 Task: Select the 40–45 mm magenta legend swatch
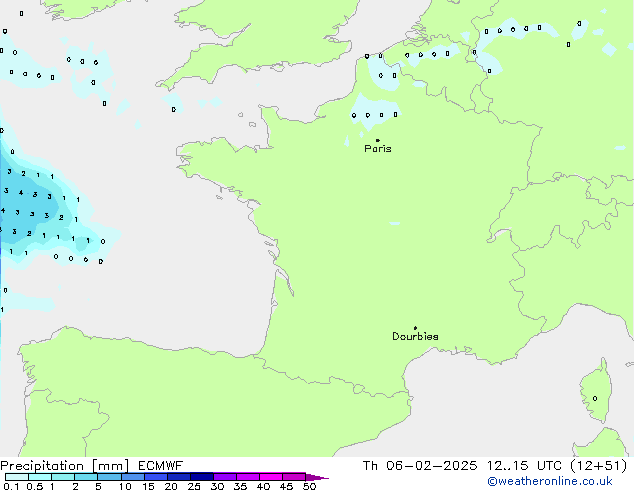pyautogui.click(x=271, y=477)
